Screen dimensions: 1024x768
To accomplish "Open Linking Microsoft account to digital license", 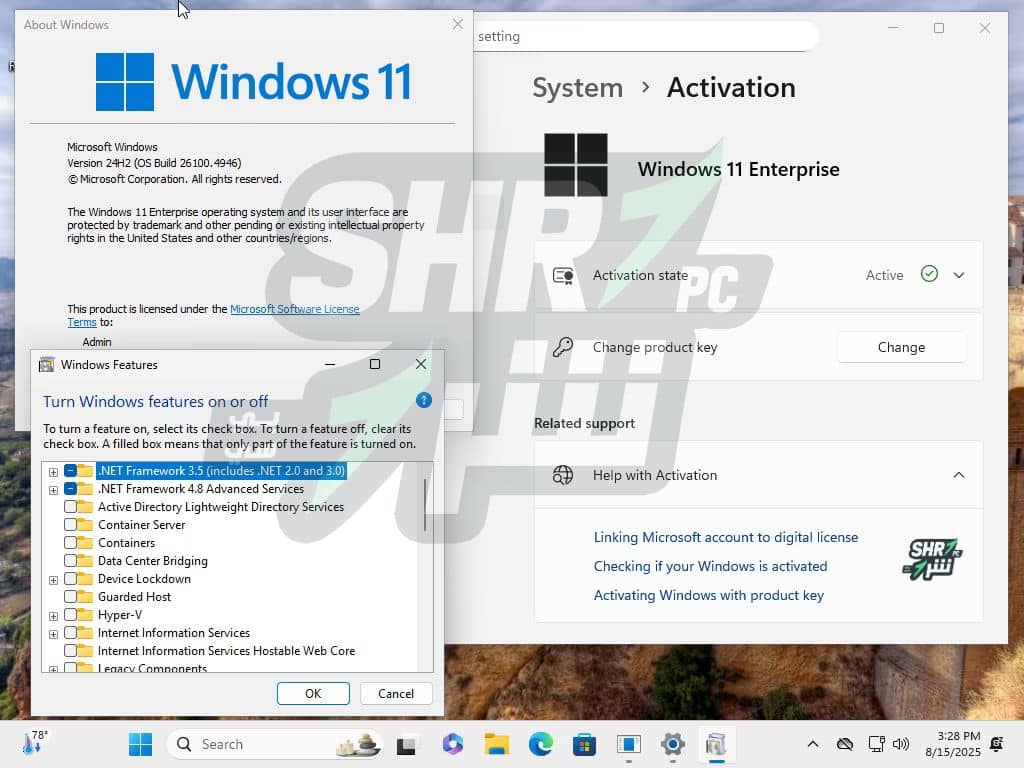I will click(x=726, y=537).
